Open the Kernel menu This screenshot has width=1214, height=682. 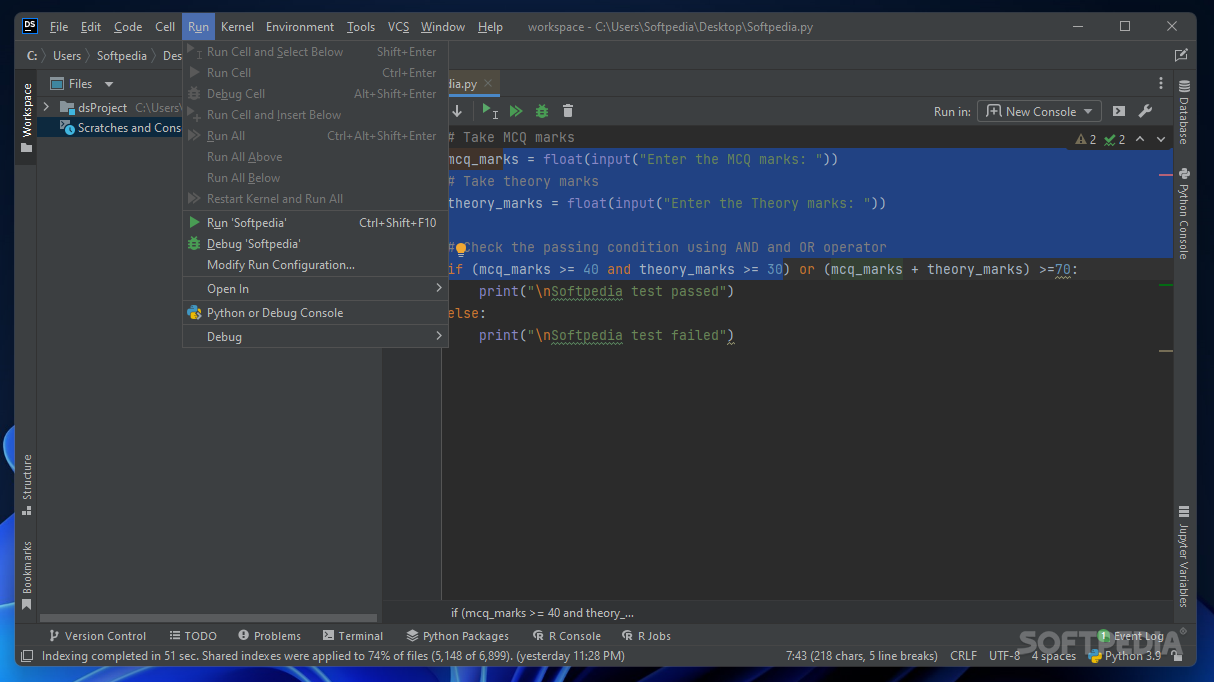click(237, 27)
